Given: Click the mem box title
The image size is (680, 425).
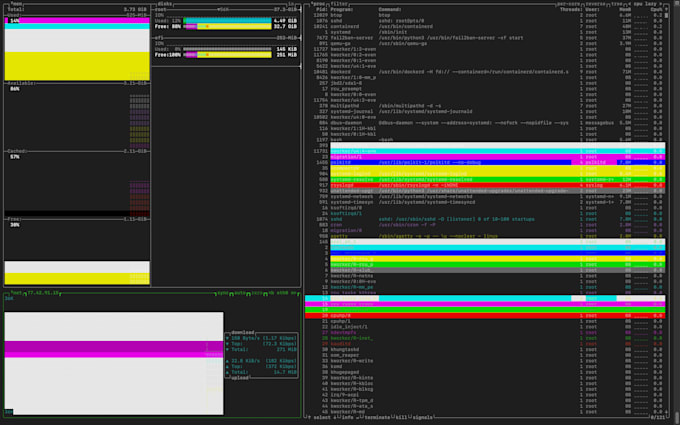Looking at the screenshot, I should pos(16,3).
